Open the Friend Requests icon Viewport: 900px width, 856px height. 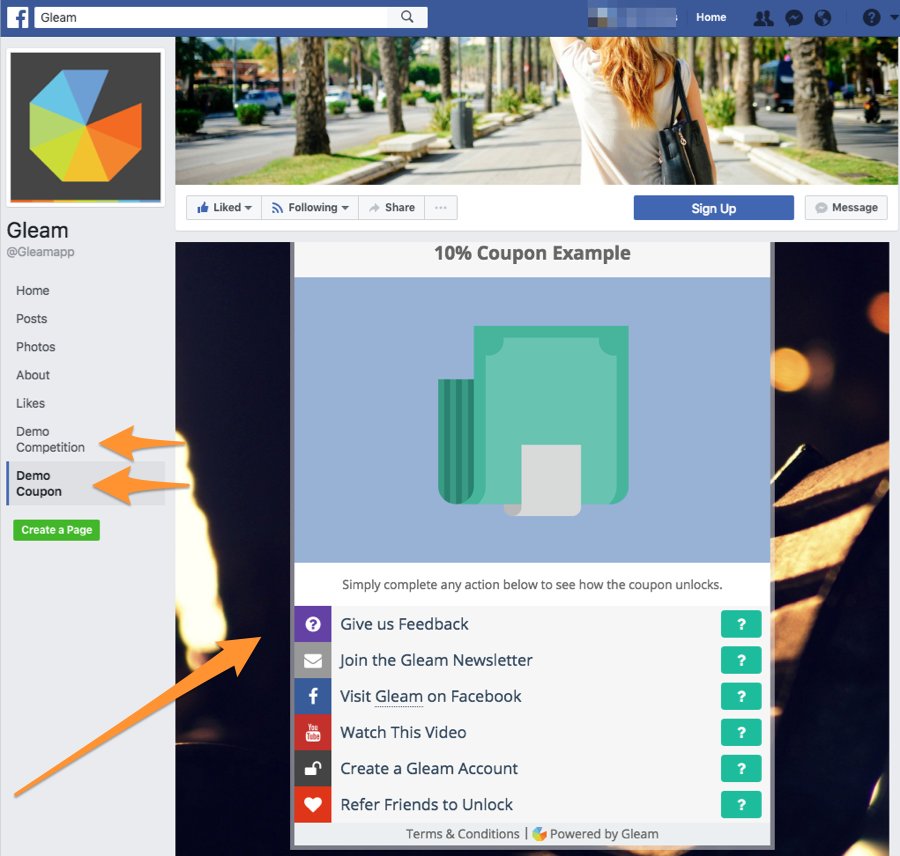763,18
